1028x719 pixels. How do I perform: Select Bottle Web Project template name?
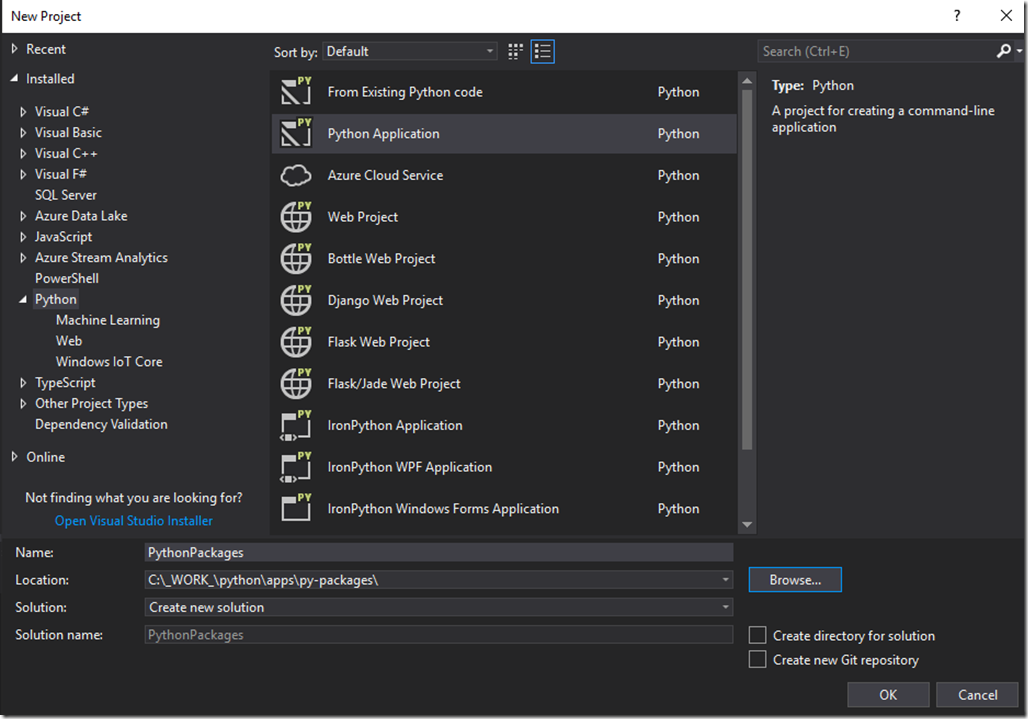pos(381,258)
